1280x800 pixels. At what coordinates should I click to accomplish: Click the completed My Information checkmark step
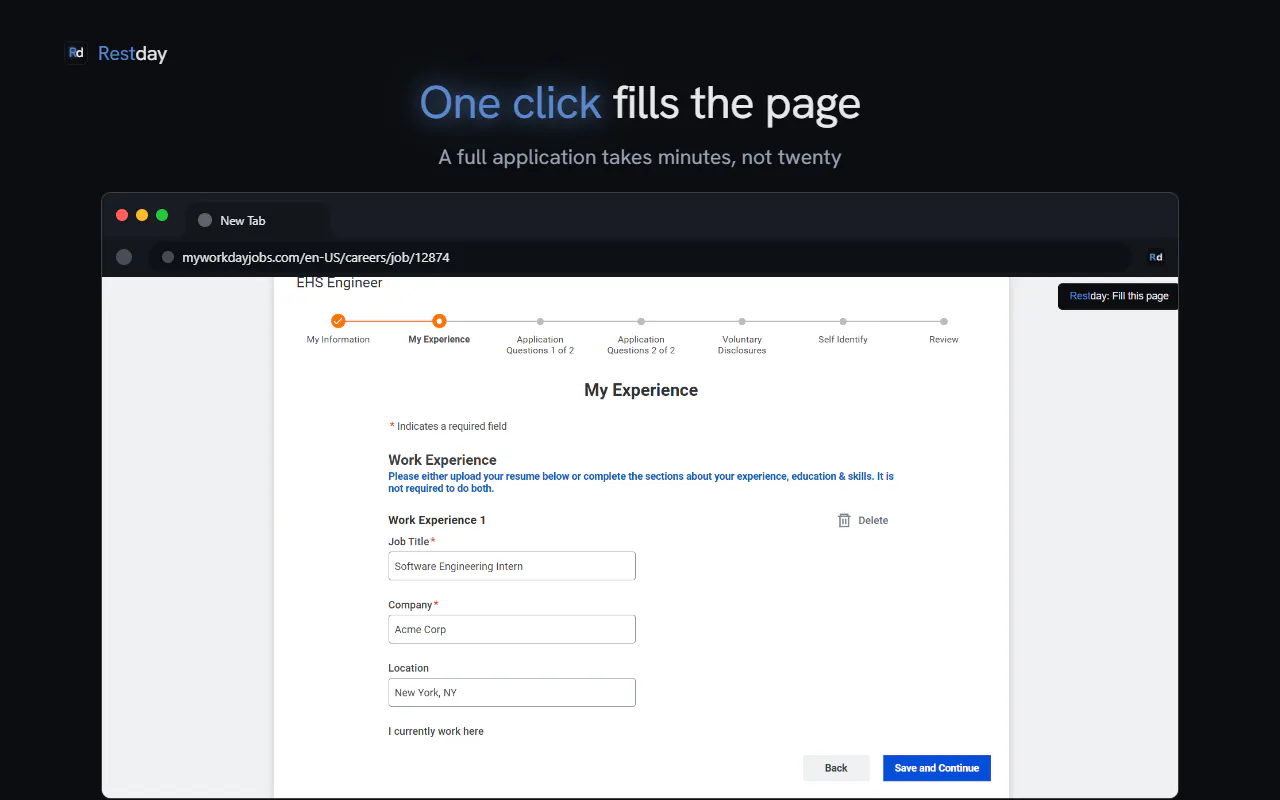338,321
